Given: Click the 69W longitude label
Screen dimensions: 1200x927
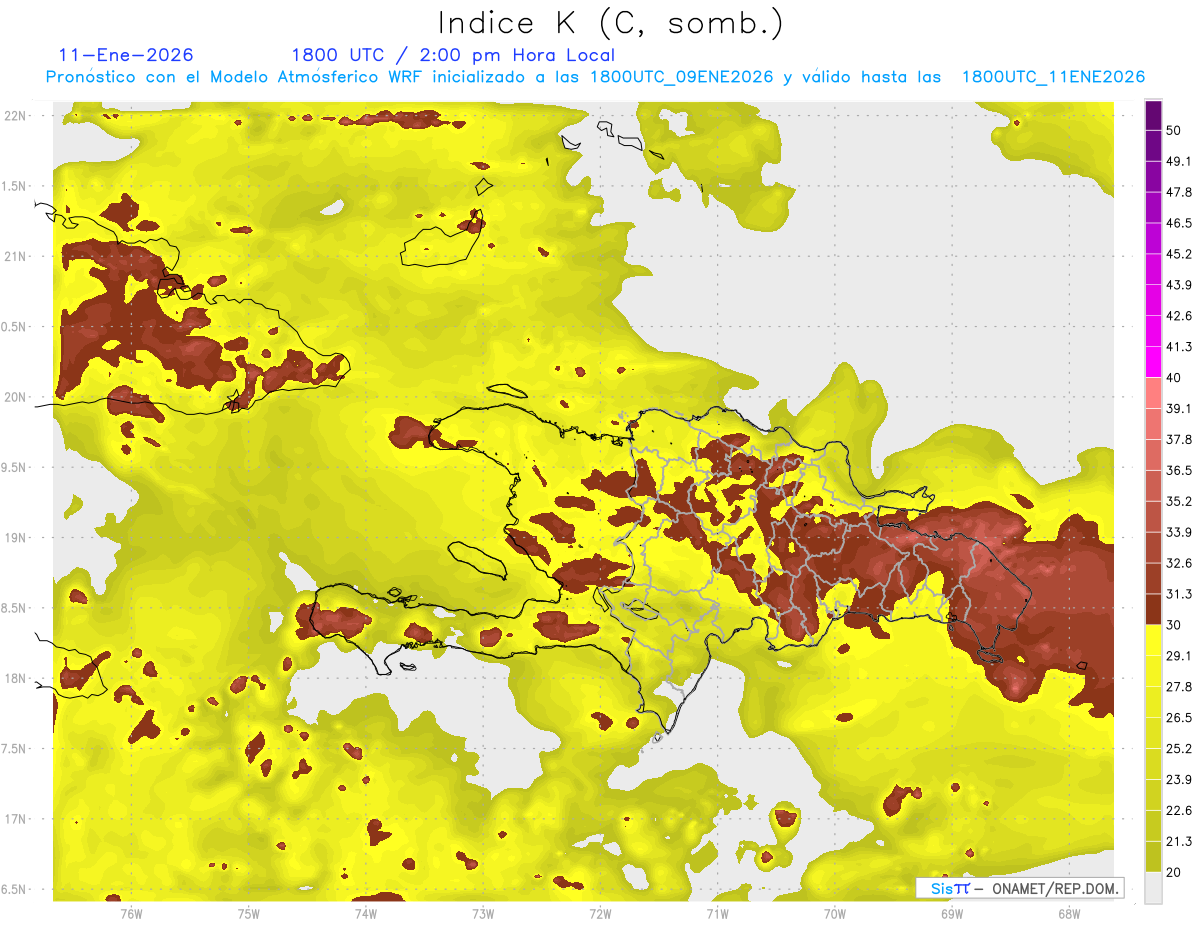Looking at the screenshot, I should [x=952, y=914].
